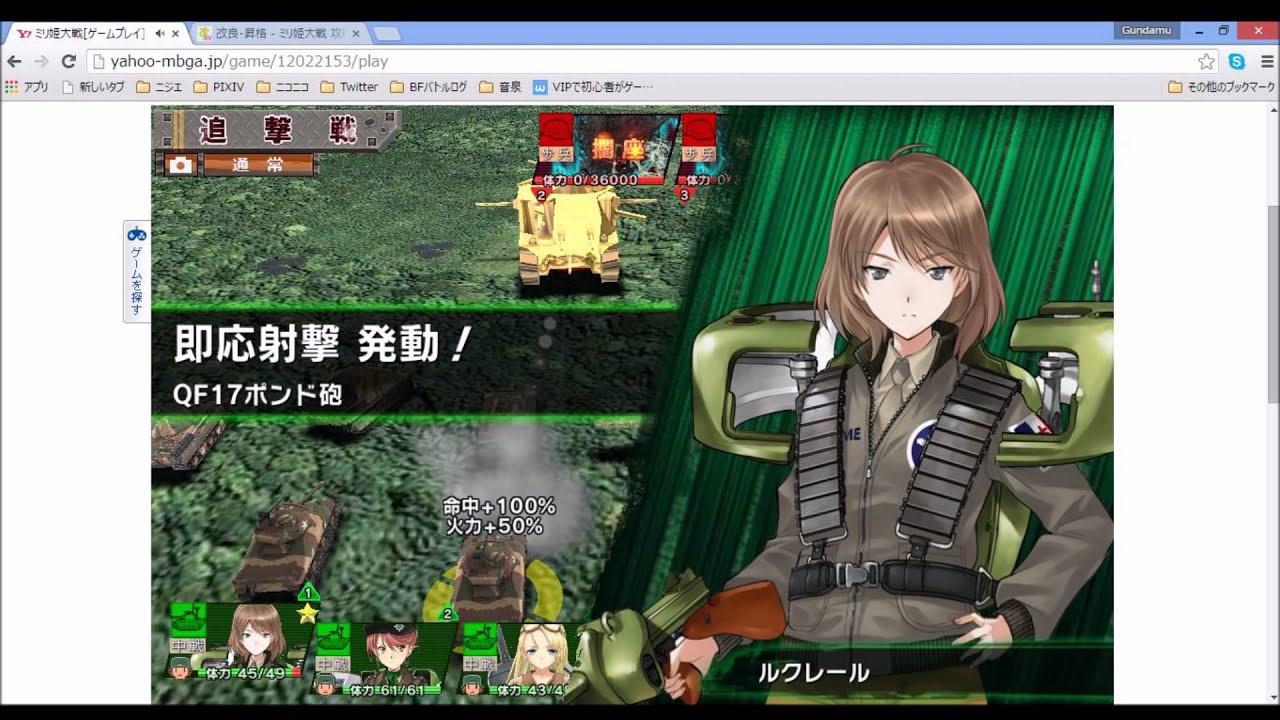Viewport: 1280px width, 720px height.
Task: Click the 即応射撃 発動！ banner text
Action: 322,345
